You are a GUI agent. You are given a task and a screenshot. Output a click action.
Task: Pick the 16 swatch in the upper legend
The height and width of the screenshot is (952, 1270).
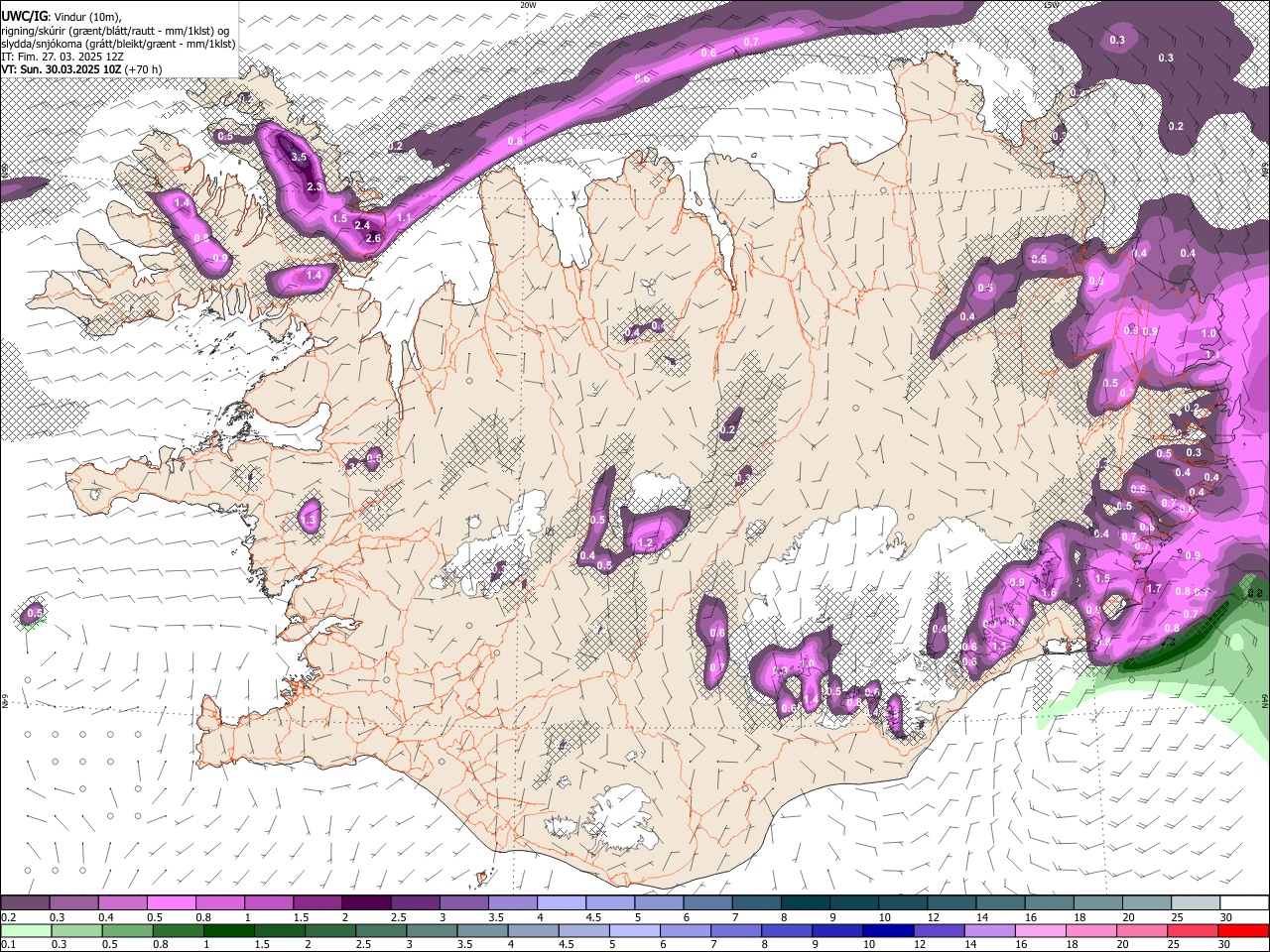tap(1050, 903)
